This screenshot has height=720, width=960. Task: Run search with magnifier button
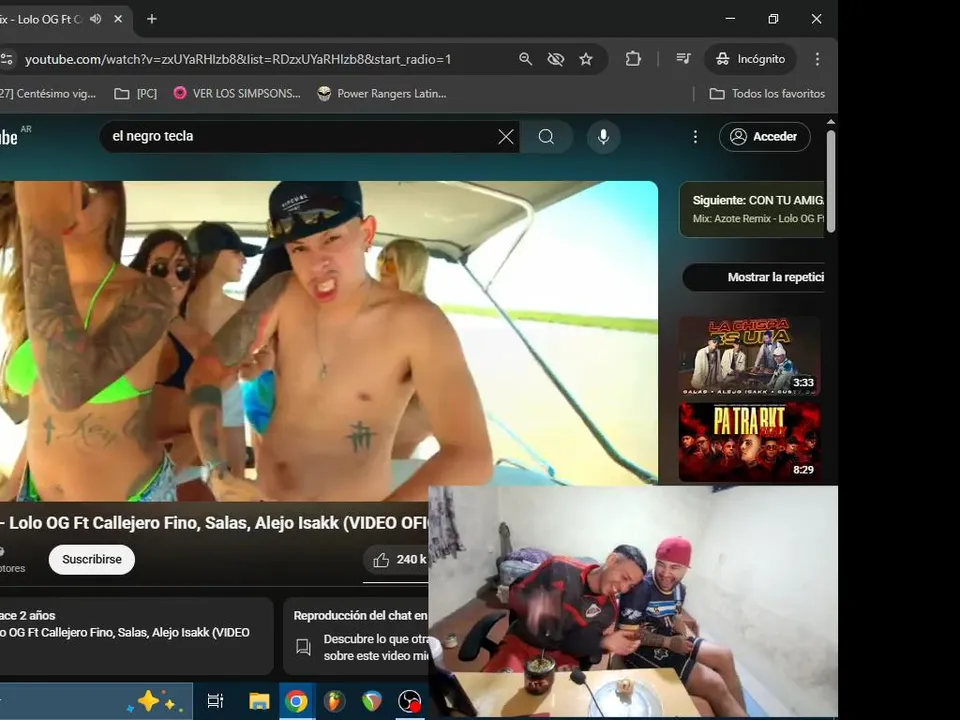546,137
